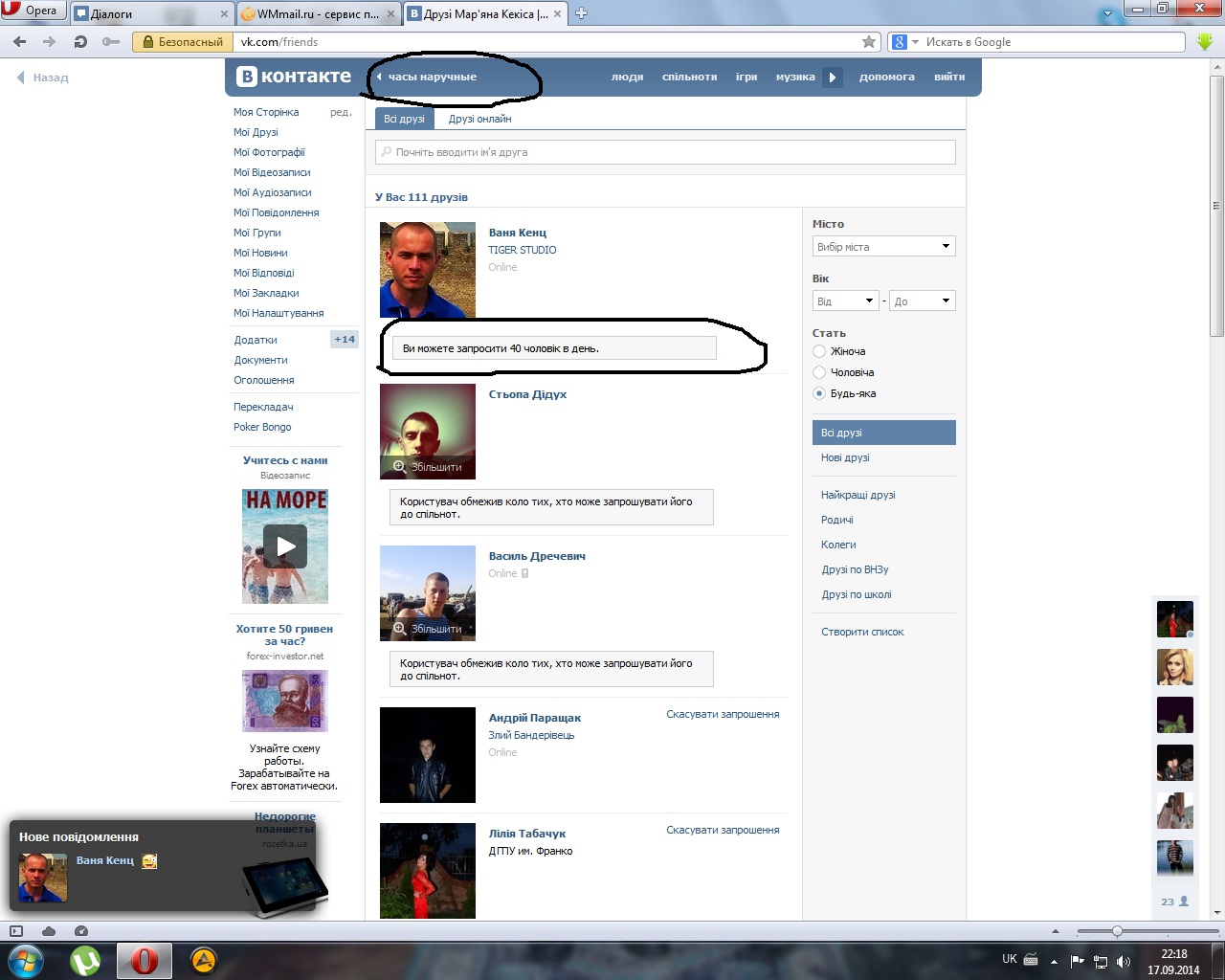The height and width of the screenshot is (980, 1225).
Task: Cancel the invitation for Лілія Табачук
Action: coord(723,830)
